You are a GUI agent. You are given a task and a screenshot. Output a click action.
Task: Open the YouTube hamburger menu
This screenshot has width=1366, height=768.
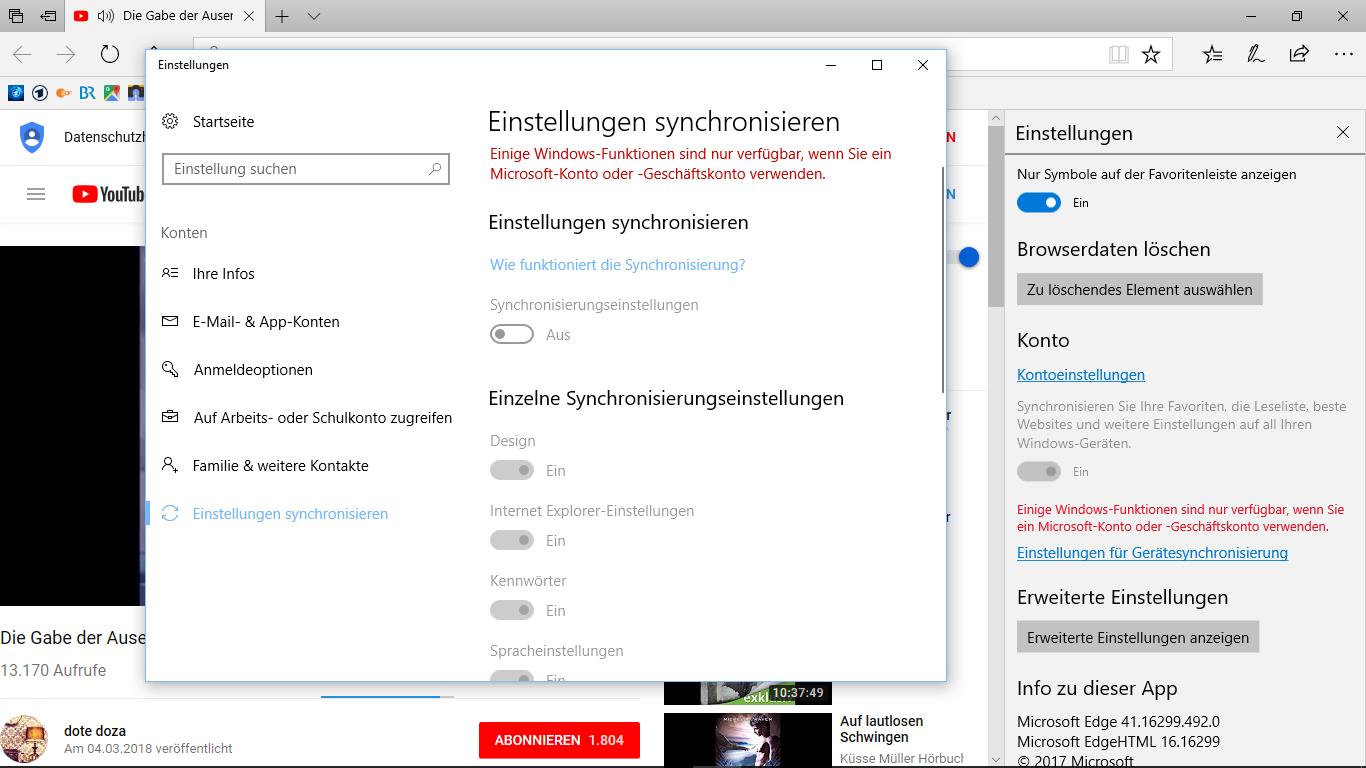[36, 194]
